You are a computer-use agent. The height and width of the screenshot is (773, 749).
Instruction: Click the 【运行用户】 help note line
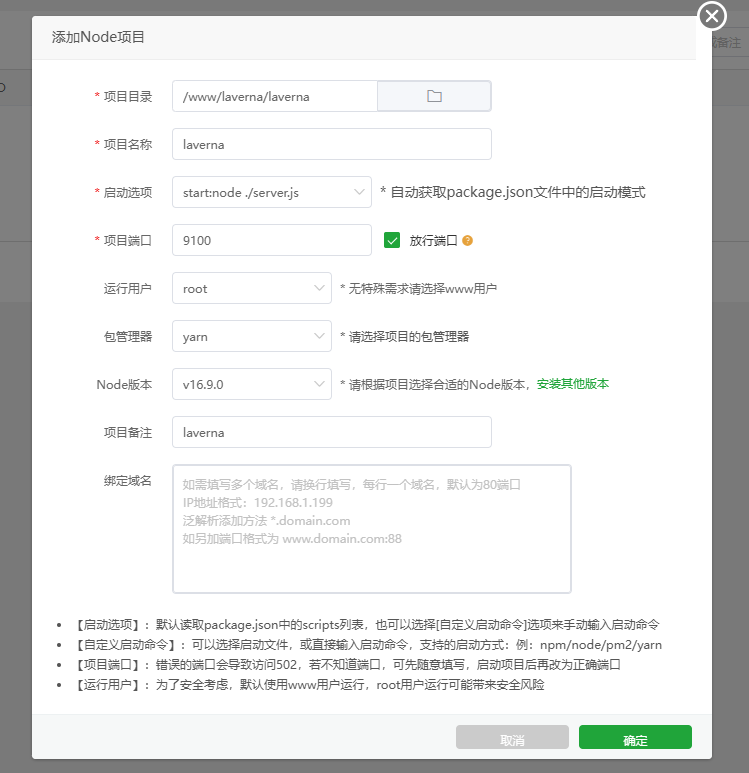tap(309, 685)
